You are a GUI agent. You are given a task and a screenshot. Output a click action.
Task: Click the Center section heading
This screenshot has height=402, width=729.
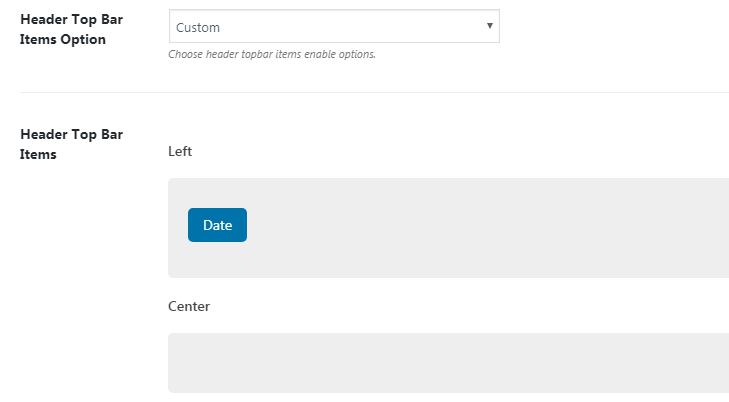pyautogui.click(x=189, y=306)
